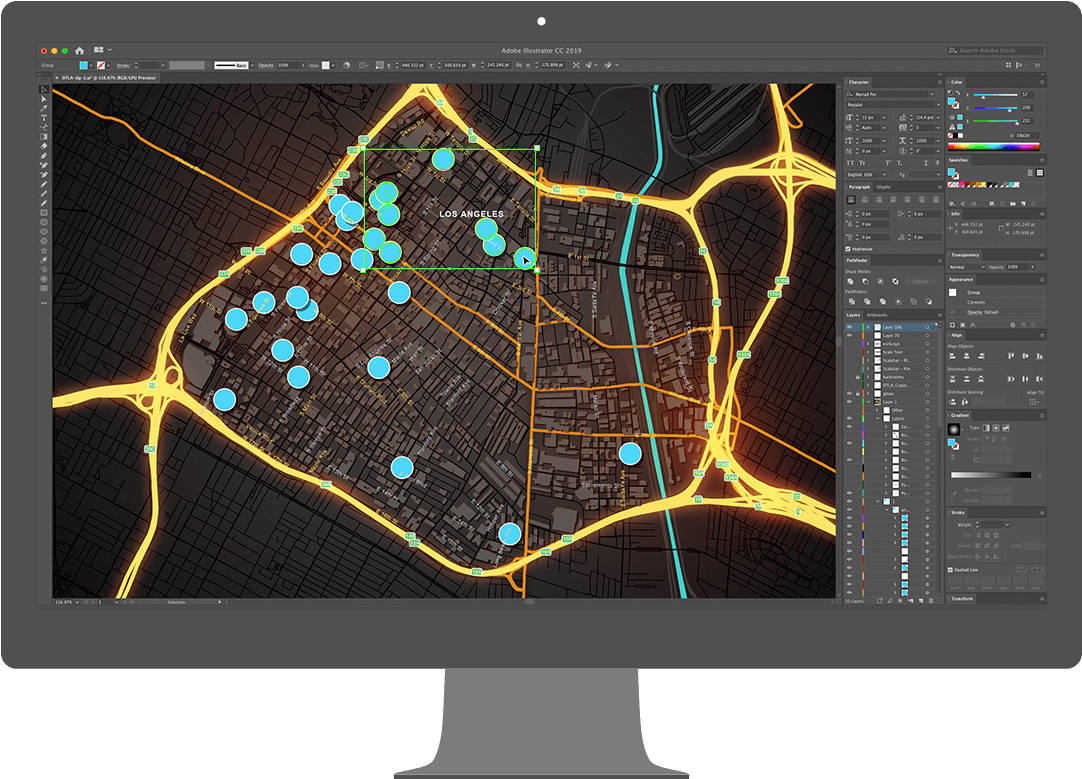Click the color spectrum bar in Color panel
The image size is (1082, 779).
click(994, 146)
